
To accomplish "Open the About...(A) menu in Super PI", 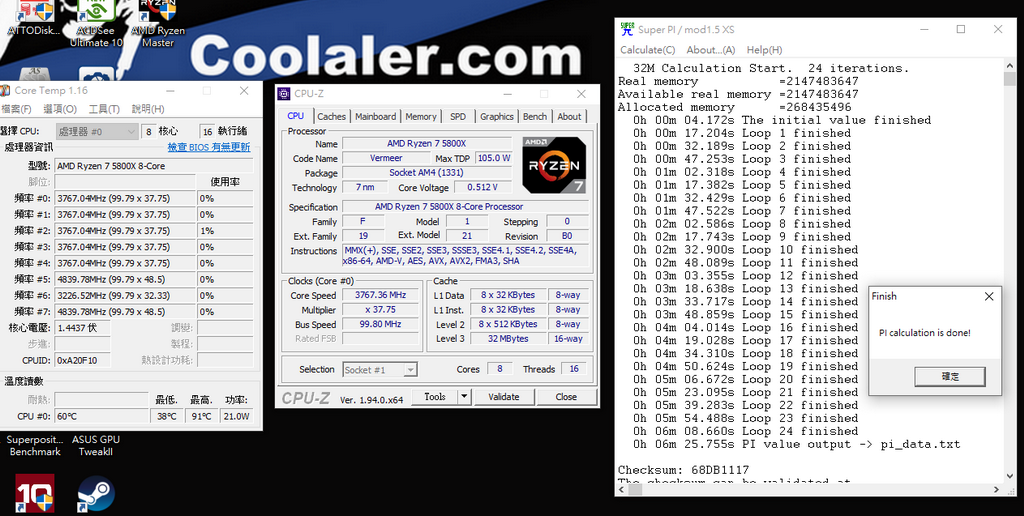I will [711, 50].
